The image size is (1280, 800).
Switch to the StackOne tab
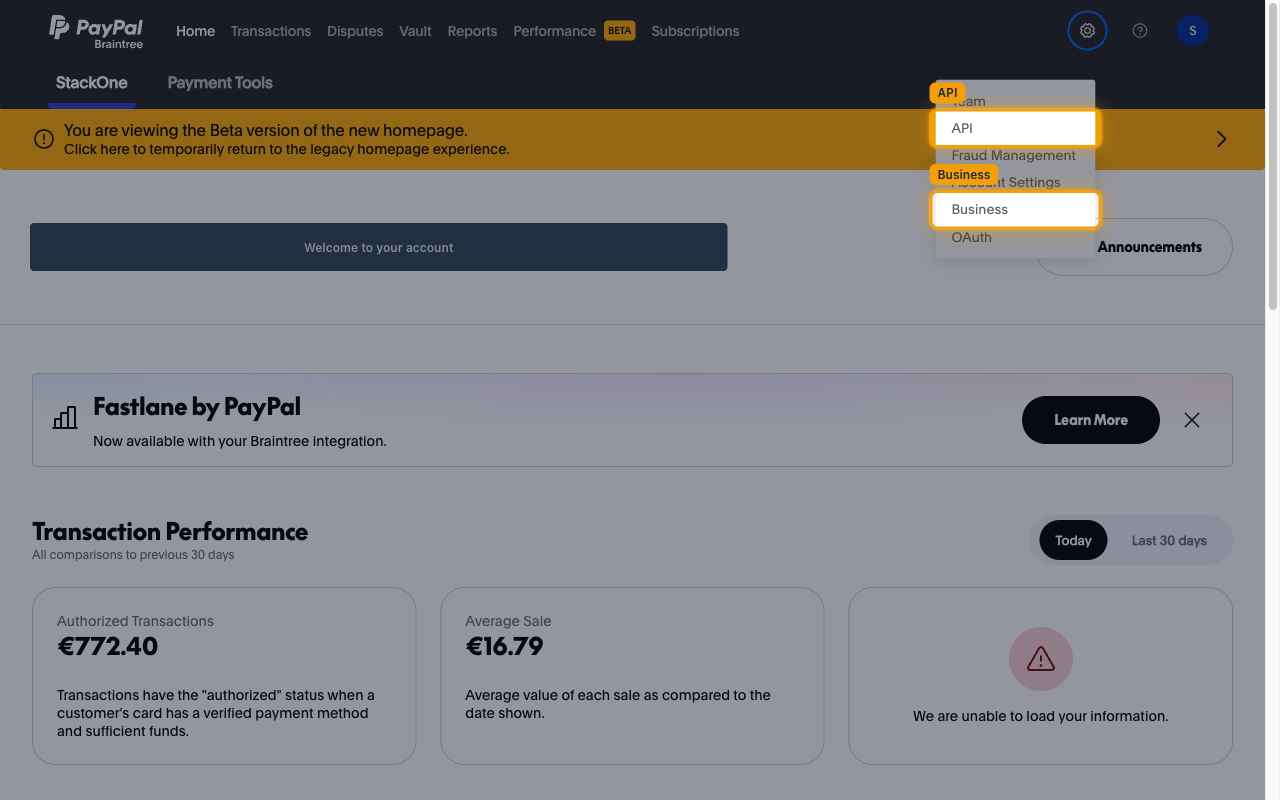tap(92, 83)
